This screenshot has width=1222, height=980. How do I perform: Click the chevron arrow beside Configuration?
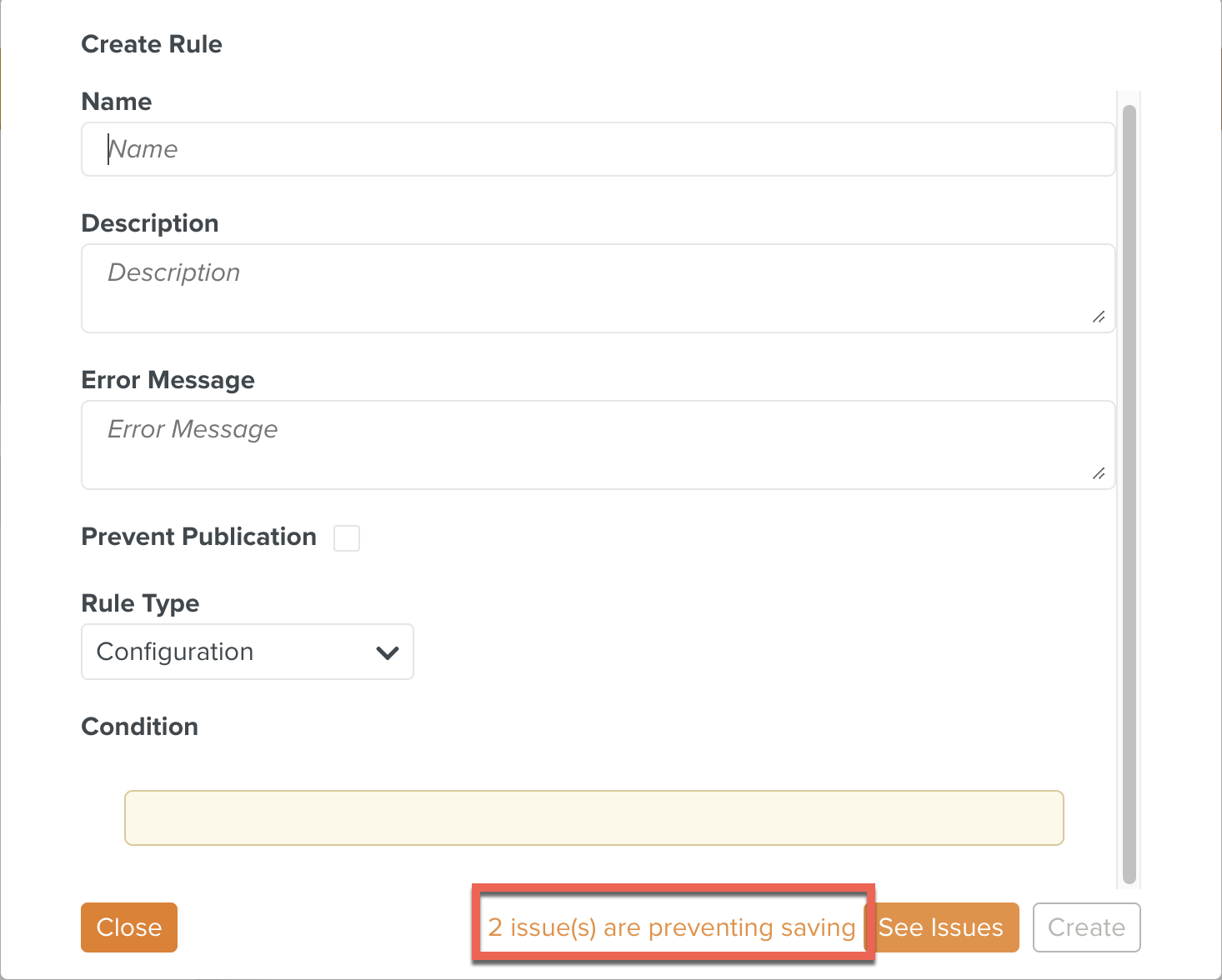point(388,652)
